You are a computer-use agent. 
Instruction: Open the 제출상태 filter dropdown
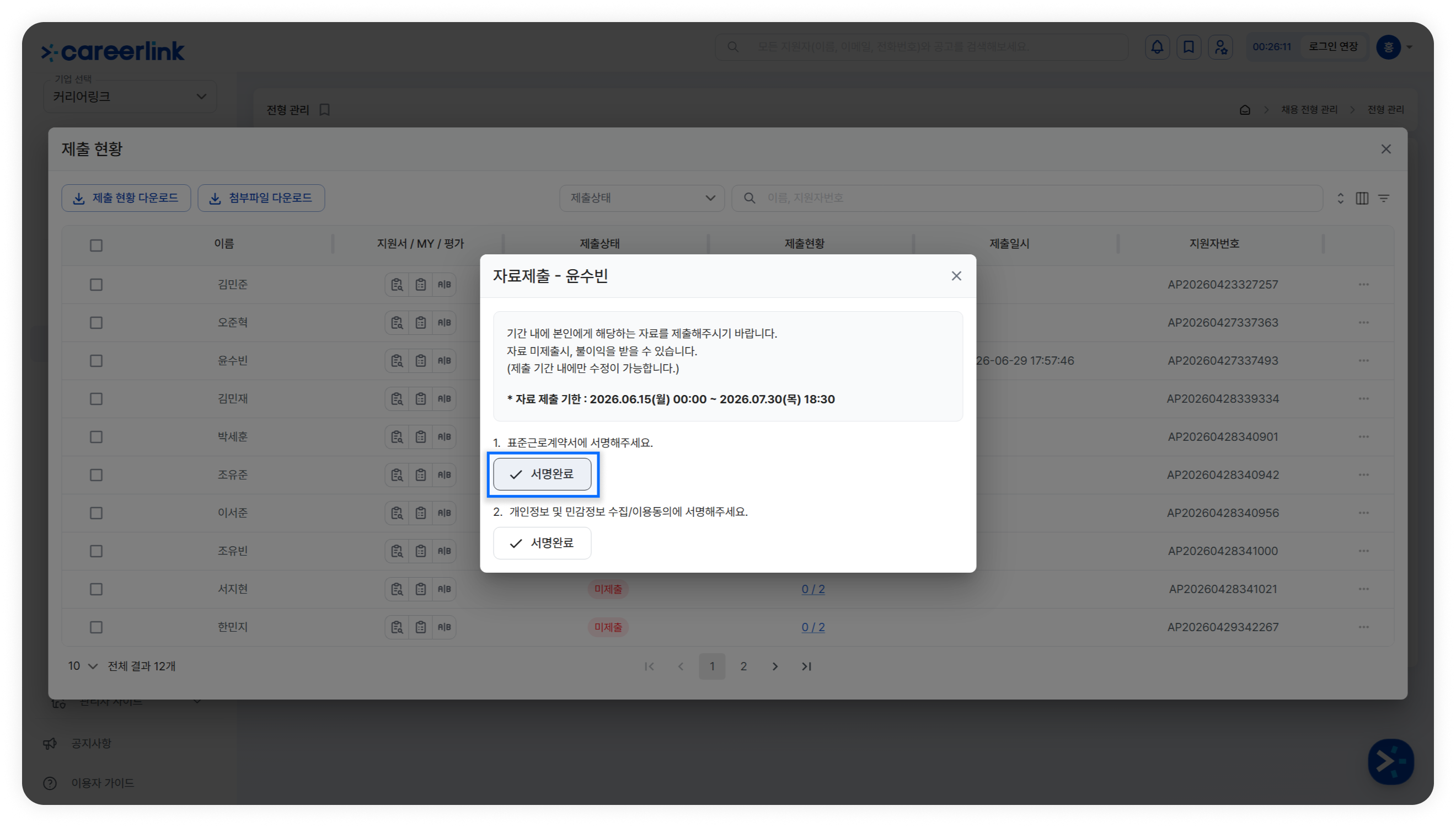tap(642, 198)
